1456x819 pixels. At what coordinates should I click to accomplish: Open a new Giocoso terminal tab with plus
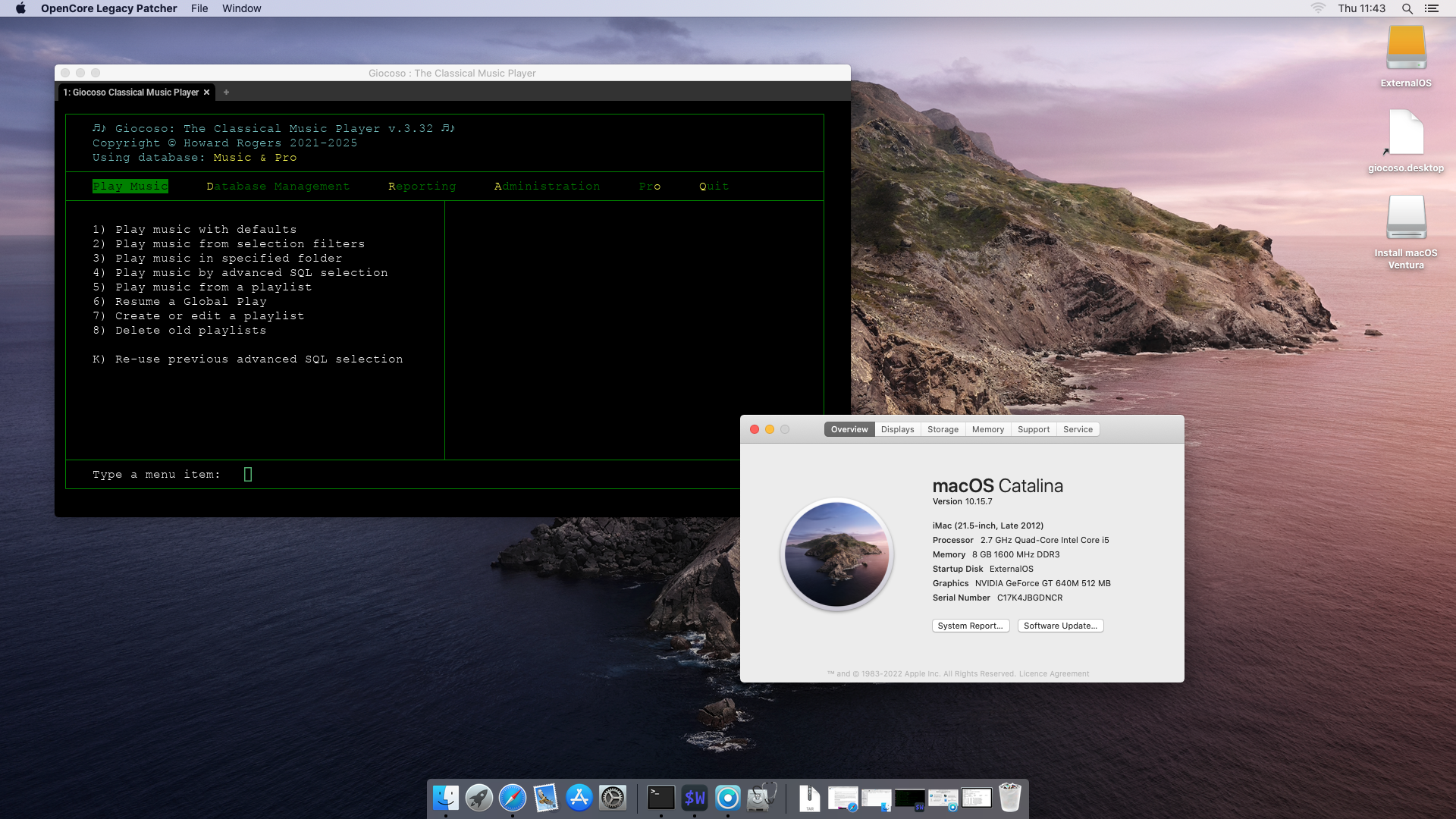pyautogui.click(x=226, y=92)
